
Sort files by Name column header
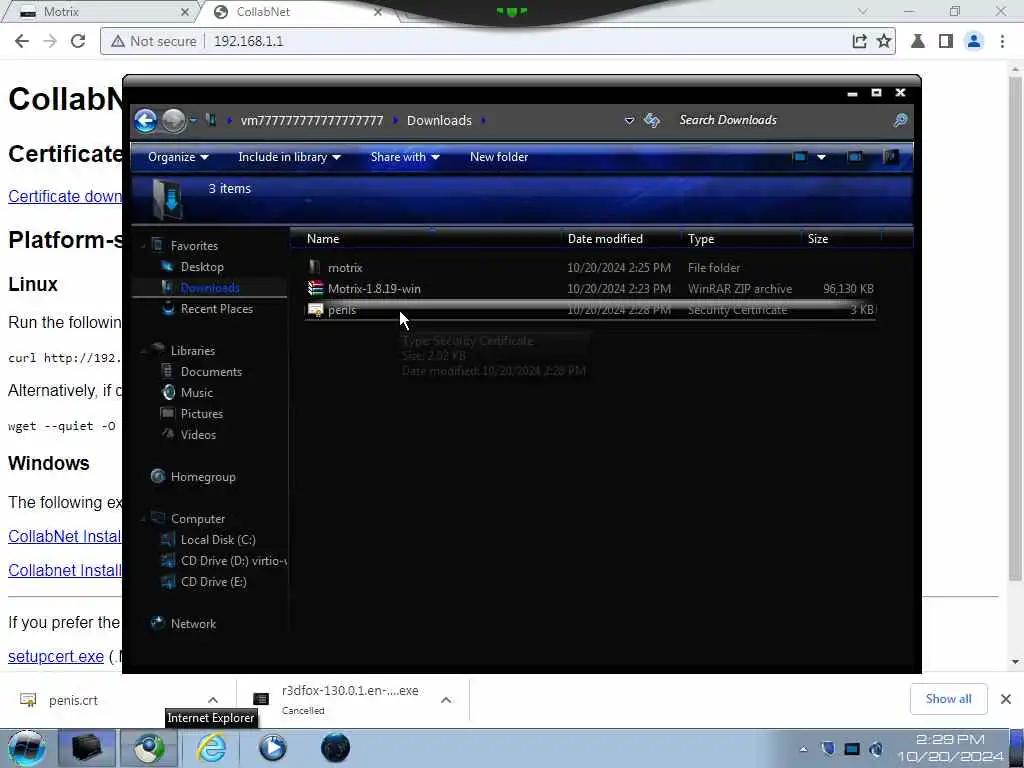[x=323, y=238]
